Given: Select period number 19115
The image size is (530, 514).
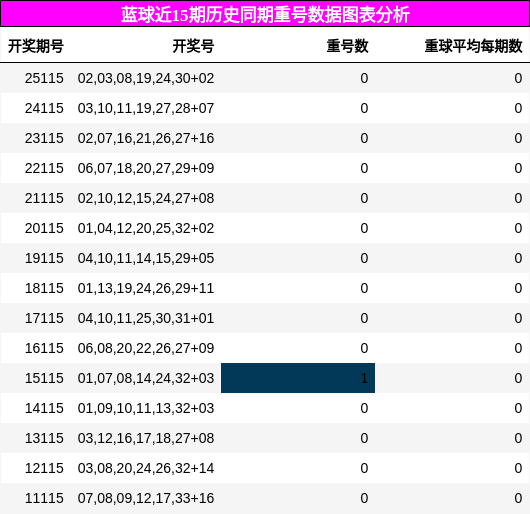Looking at the screenshot, I should (x=44, y=258).
